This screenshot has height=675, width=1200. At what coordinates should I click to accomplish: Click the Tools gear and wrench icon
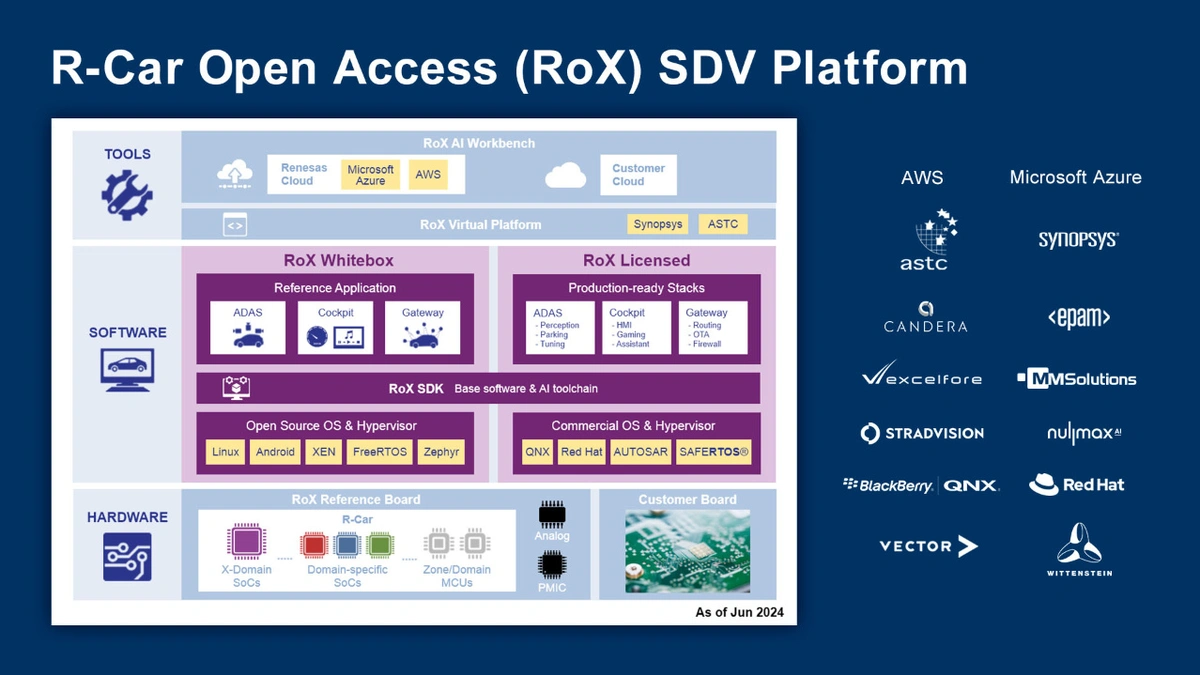127,192
